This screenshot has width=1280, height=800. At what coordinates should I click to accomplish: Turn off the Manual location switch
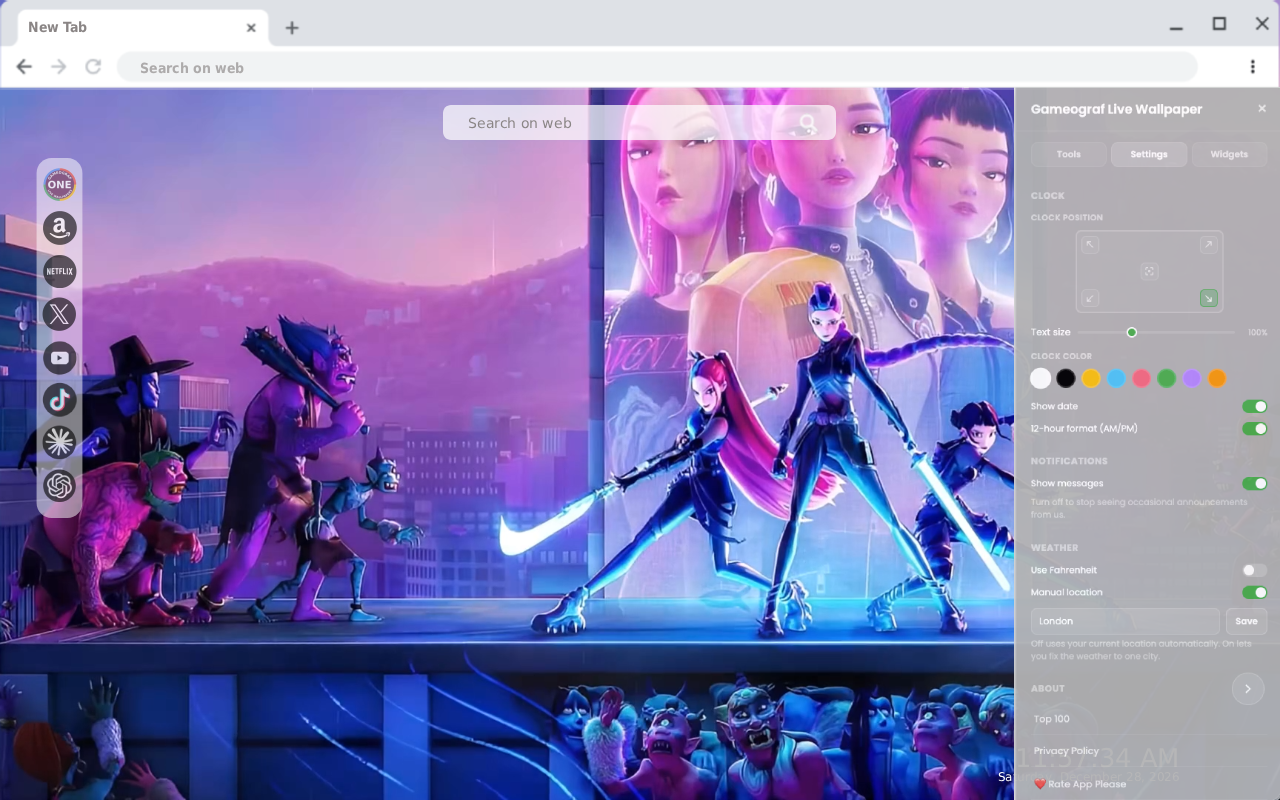click(1254, 592)
